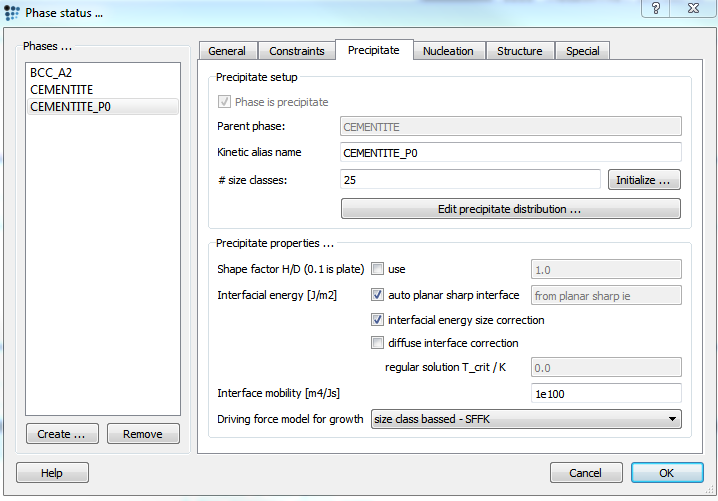The height and width of the screenshot is (501, 718).
Task: Open the Constraints tab
Action: [x=297, y=51]
